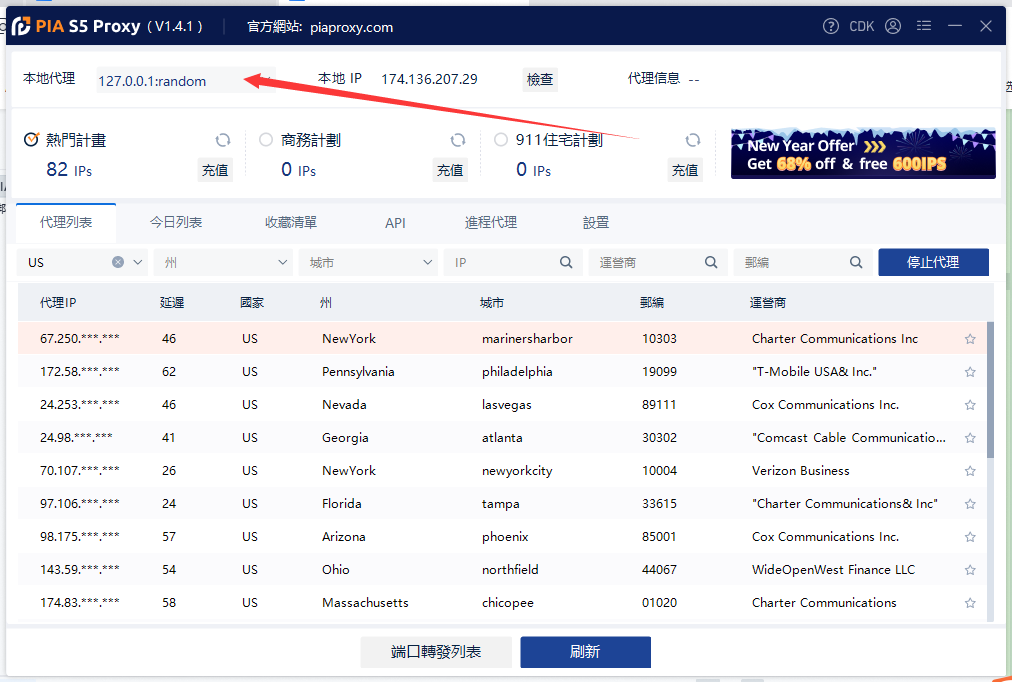Open the 端口轉發列表 button
This screenshot has width=1012, height=682.
click(x=436, y=652)
